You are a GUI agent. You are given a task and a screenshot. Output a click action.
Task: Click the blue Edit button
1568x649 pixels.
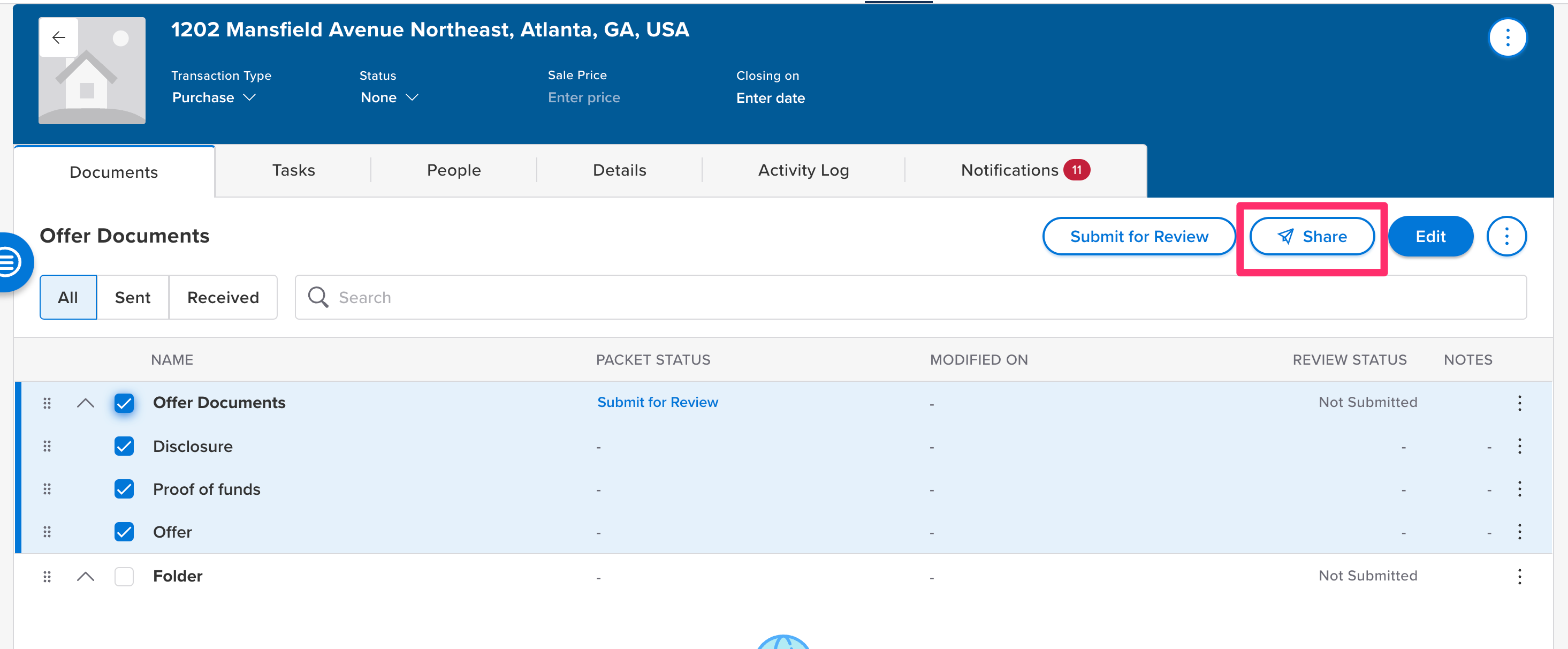tap(1430, 236)
